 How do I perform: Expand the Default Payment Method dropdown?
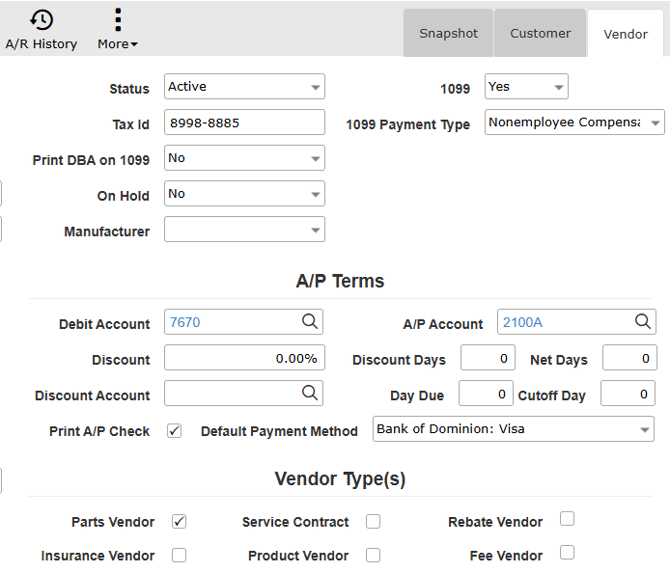[513, 430]
